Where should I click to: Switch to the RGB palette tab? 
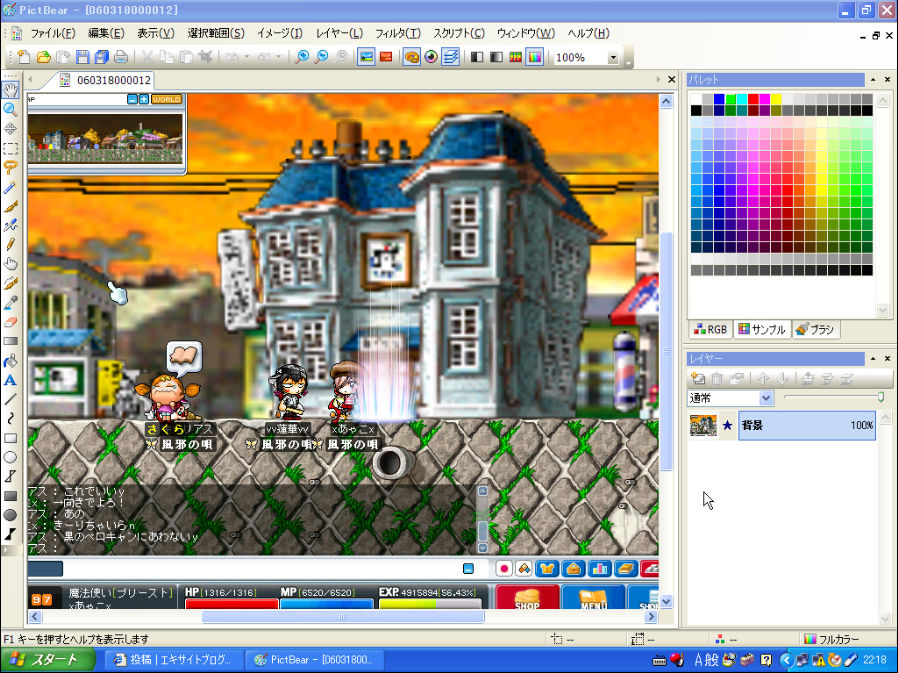coord(711,329)
